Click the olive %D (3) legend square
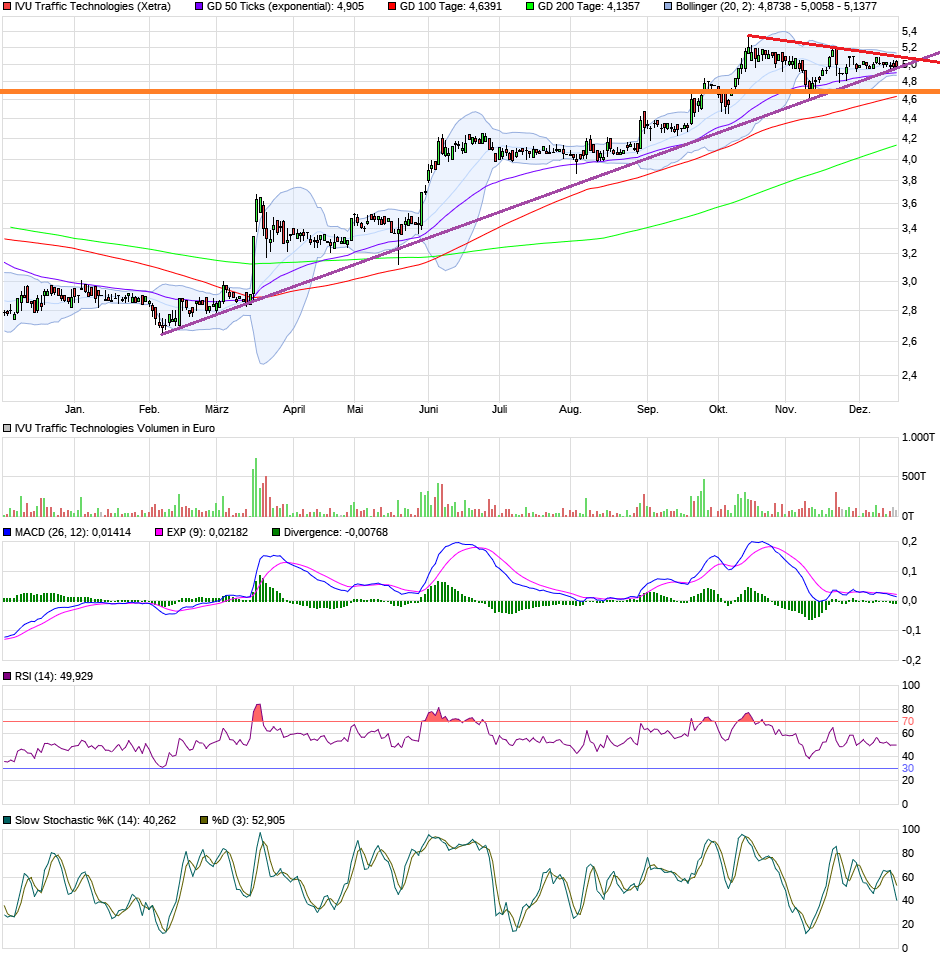 click(205, 821)
